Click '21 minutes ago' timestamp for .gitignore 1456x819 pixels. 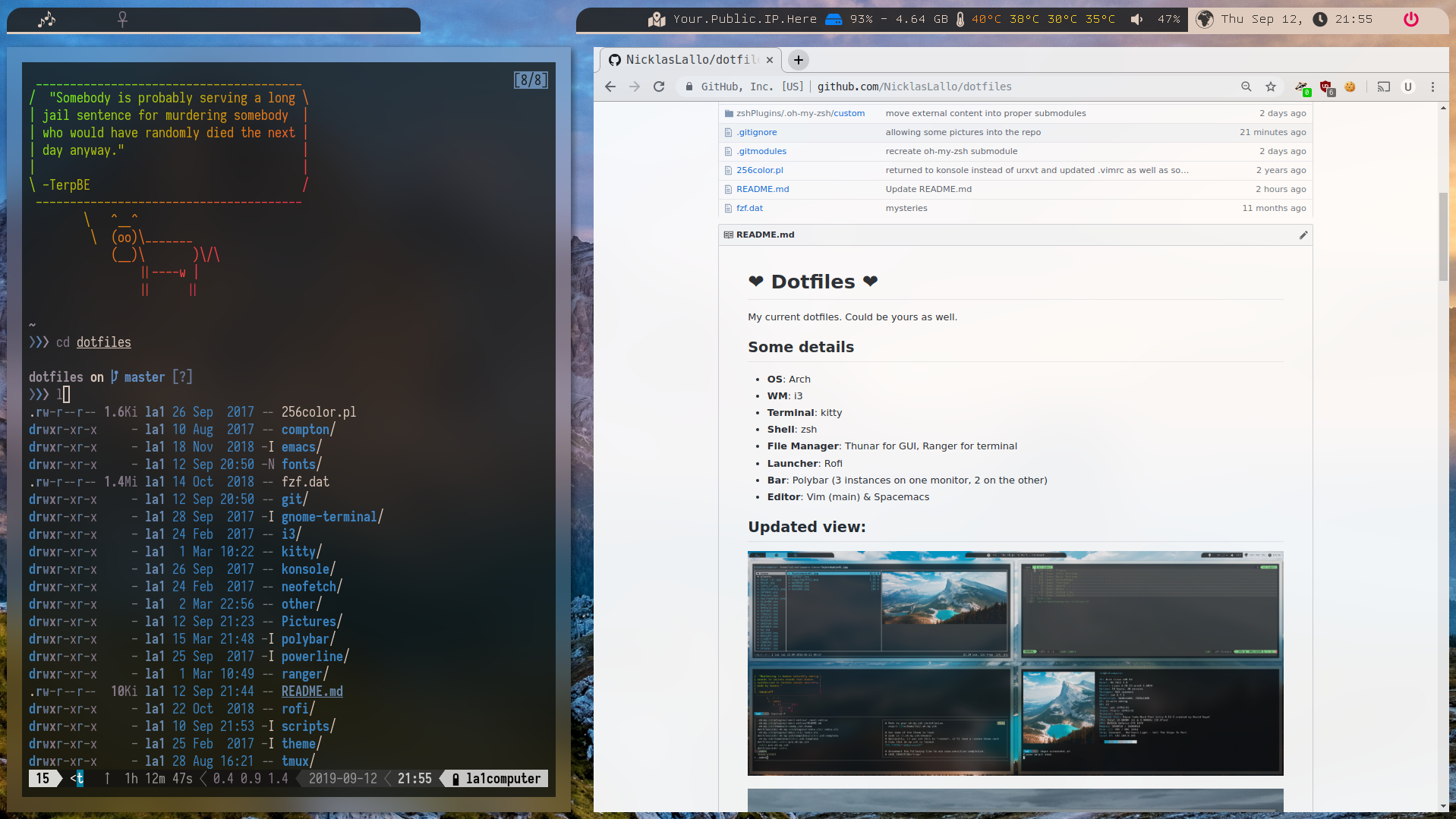[1273, 132]
